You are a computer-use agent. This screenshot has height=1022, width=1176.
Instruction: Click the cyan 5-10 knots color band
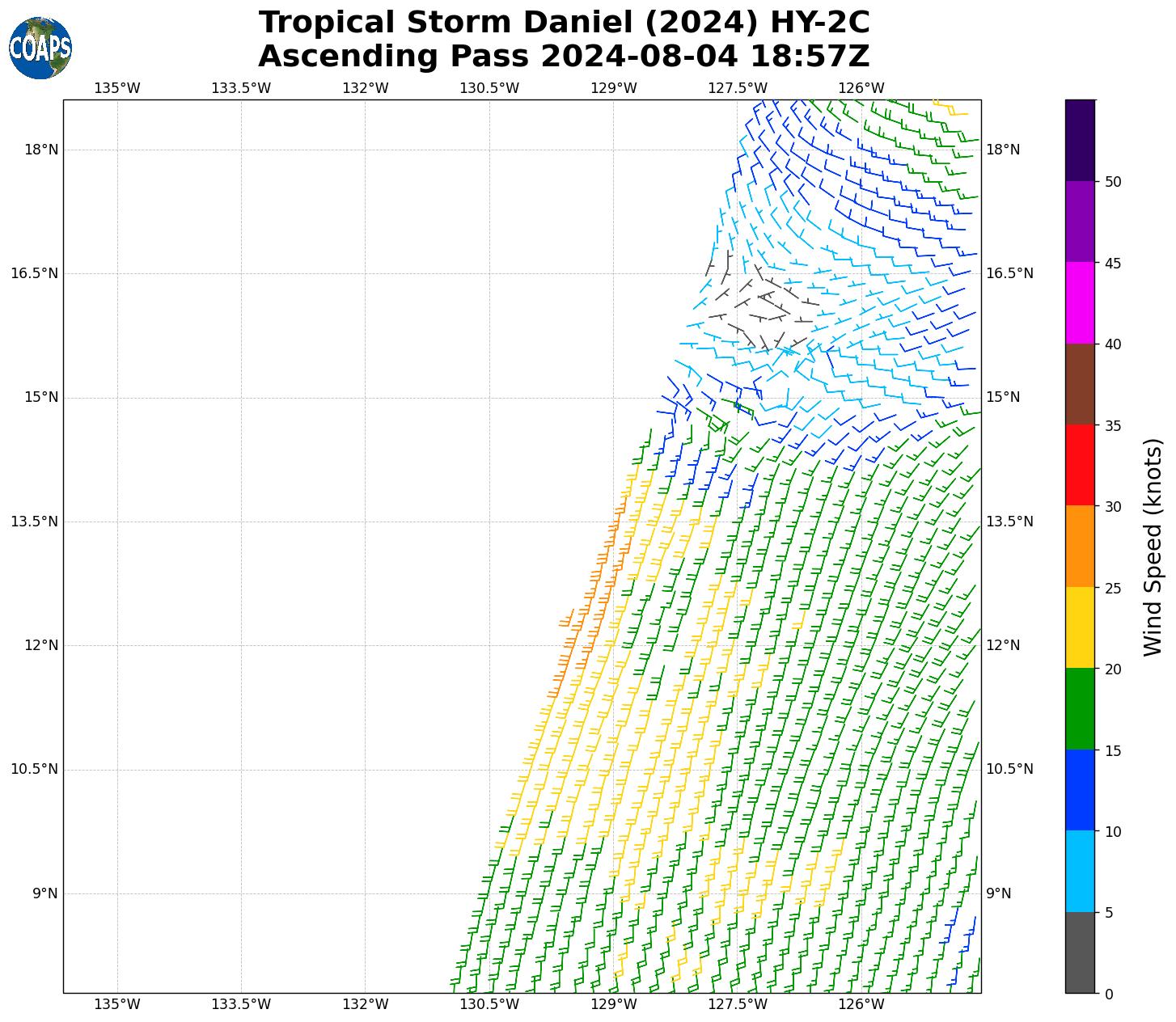click(1079, 872)
